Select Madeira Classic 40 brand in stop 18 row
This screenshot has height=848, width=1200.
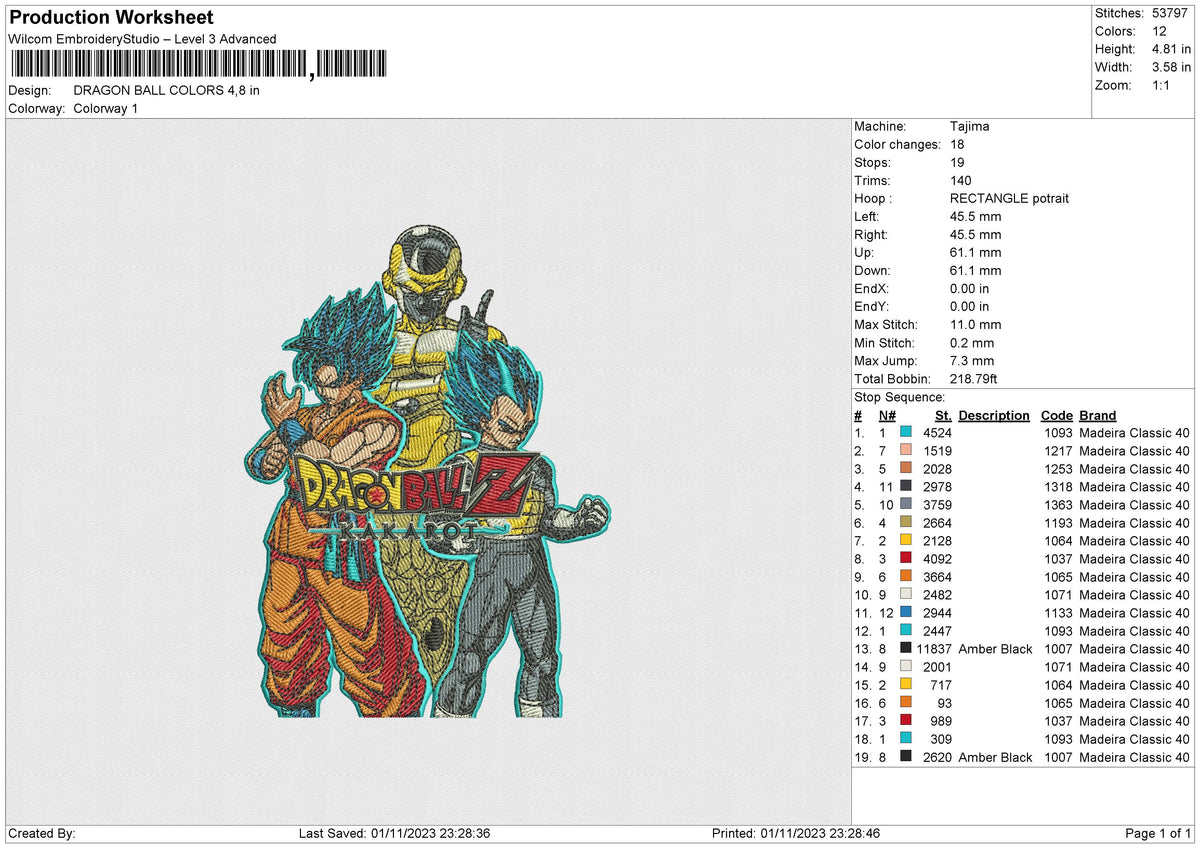[1135, 739]
